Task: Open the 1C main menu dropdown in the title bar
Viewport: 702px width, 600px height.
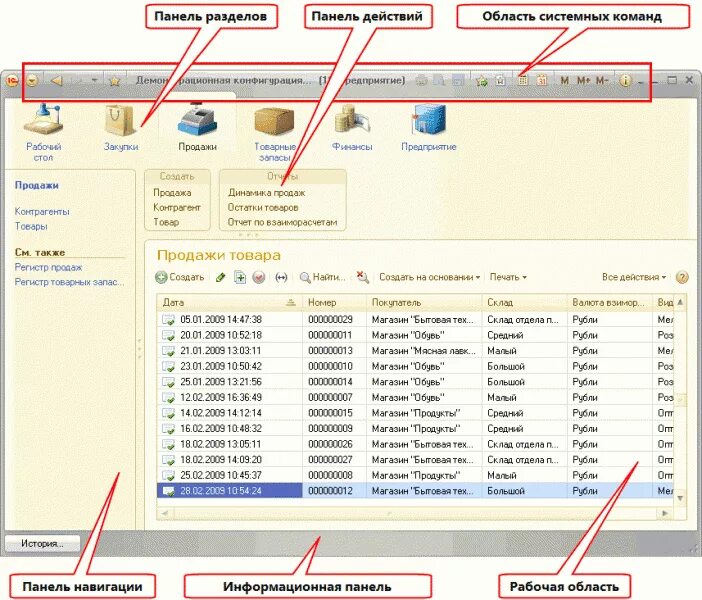Action: coord(32,81)
